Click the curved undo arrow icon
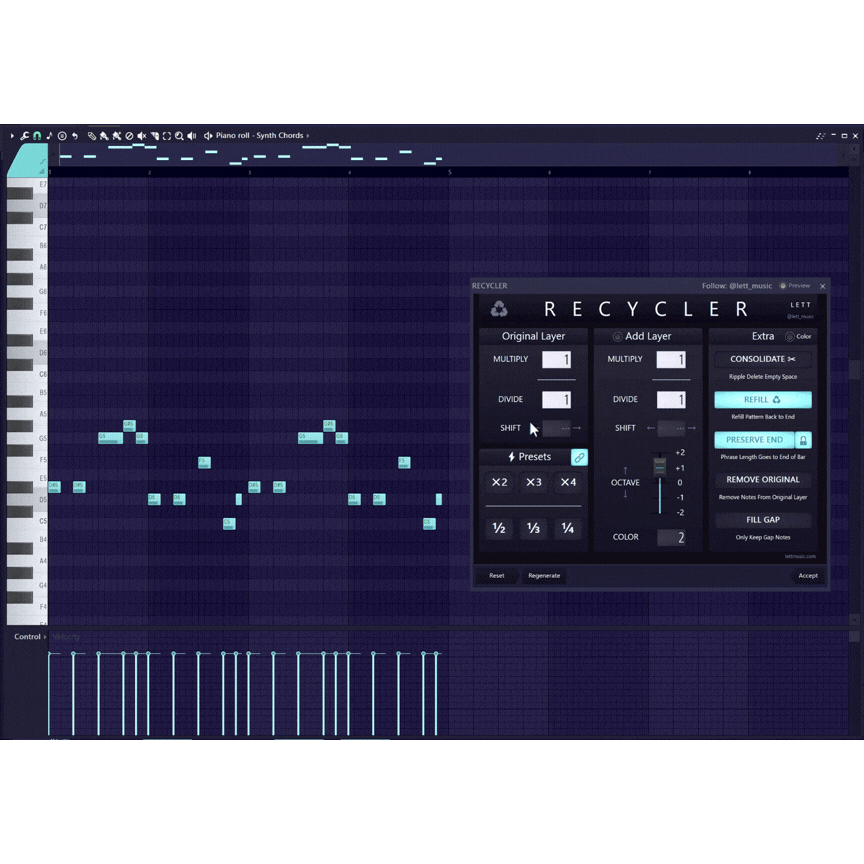 point(75,136)
